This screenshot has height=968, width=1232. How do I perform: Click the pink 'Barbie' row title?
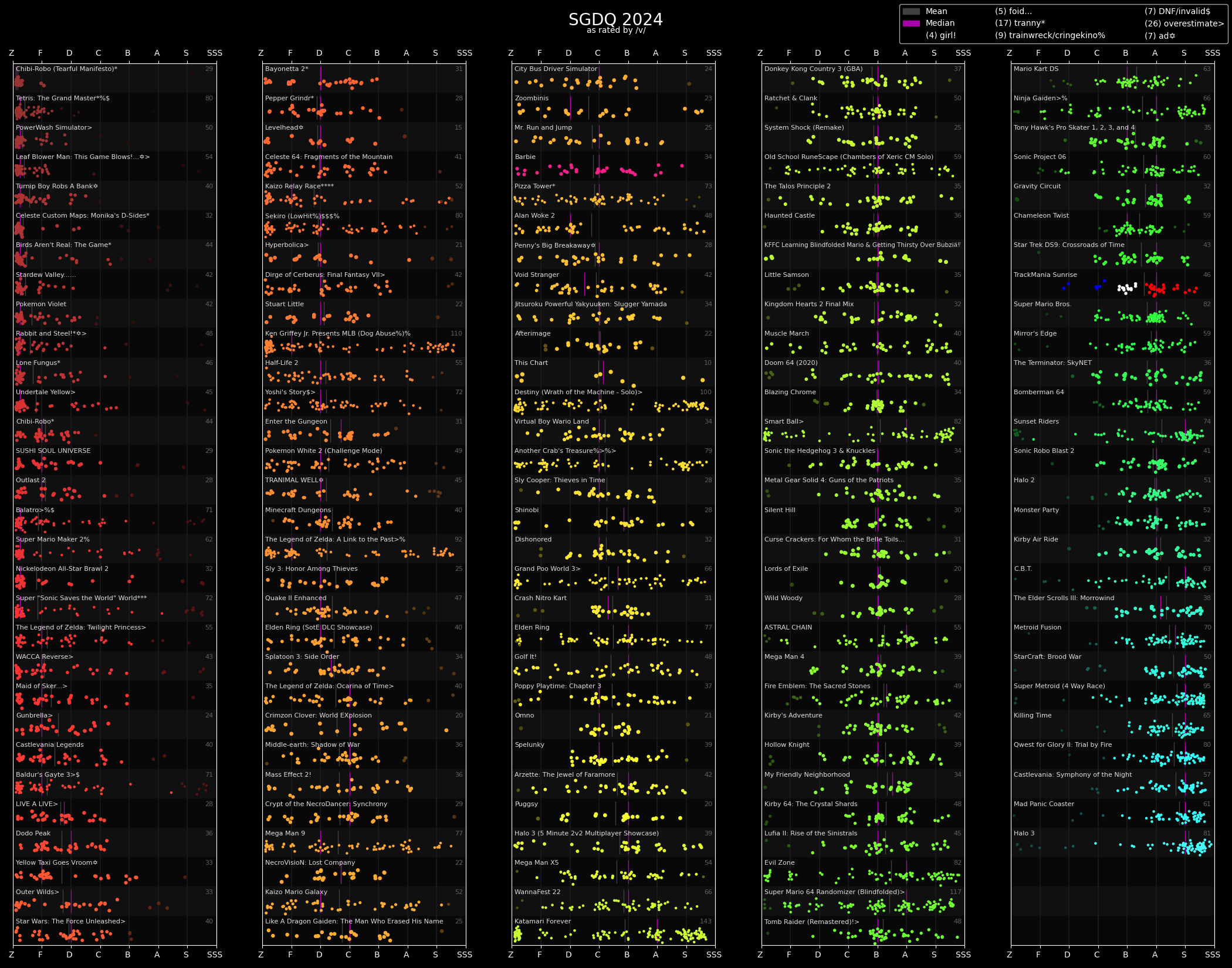pyautogui.click(x=525, y=157)
